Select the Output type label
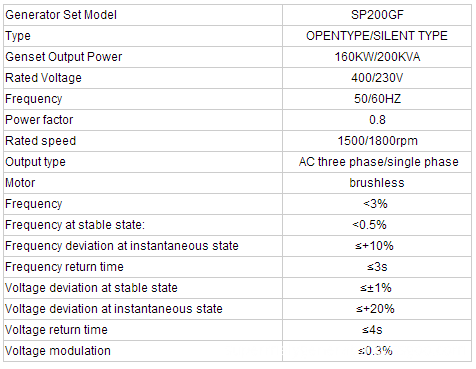The width and height of the screenshot is (476, 369). [35, 162]
